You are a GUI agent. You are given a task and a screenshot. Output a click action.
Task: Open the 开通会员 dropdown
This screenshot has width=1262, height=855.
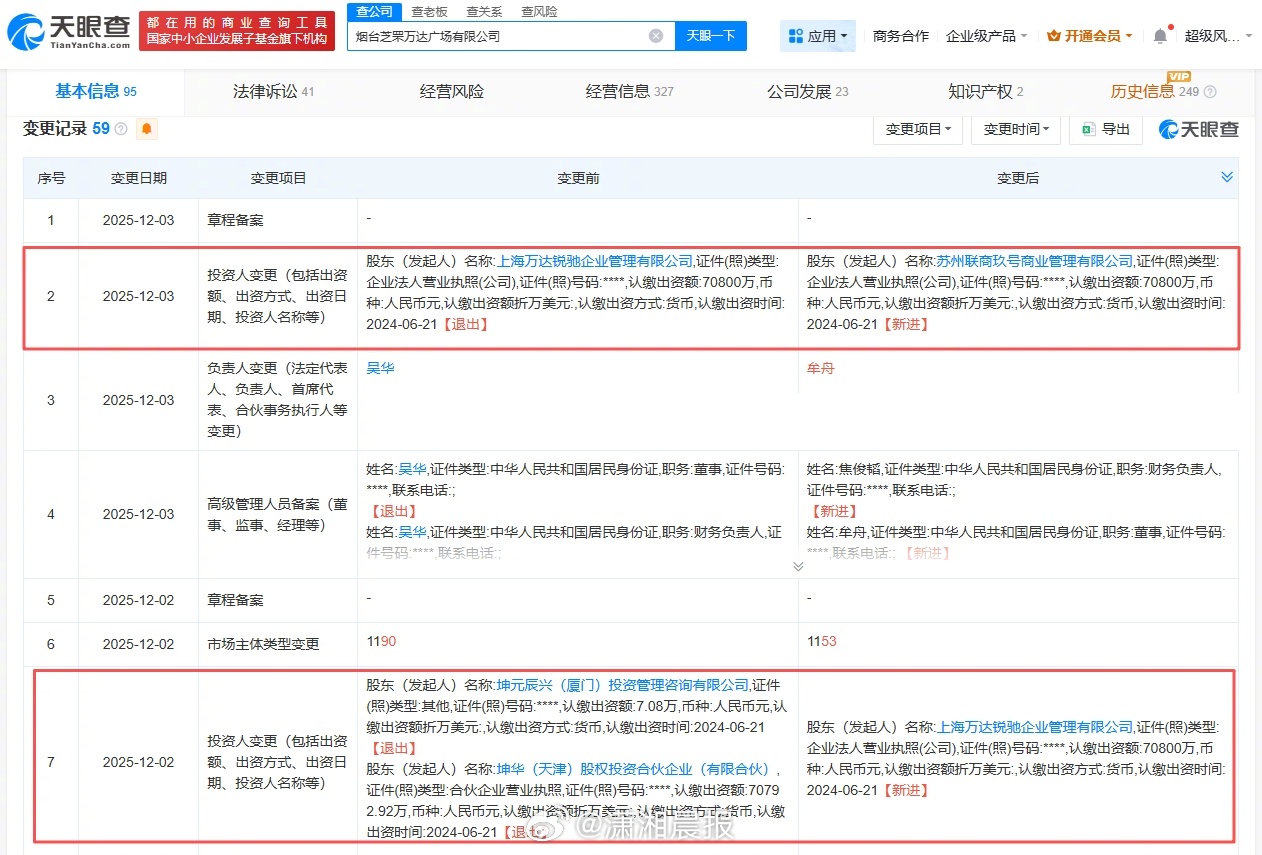point(1089,36)
